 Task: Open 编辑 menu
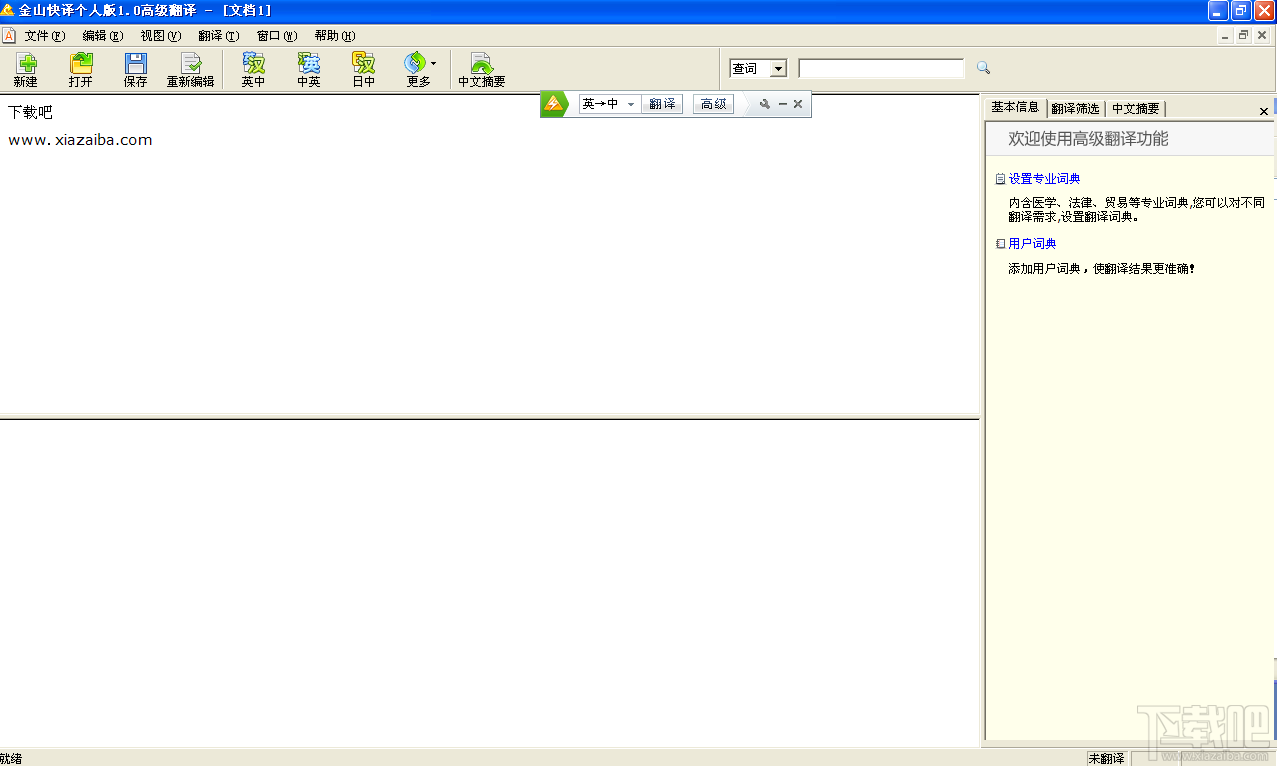103,36
